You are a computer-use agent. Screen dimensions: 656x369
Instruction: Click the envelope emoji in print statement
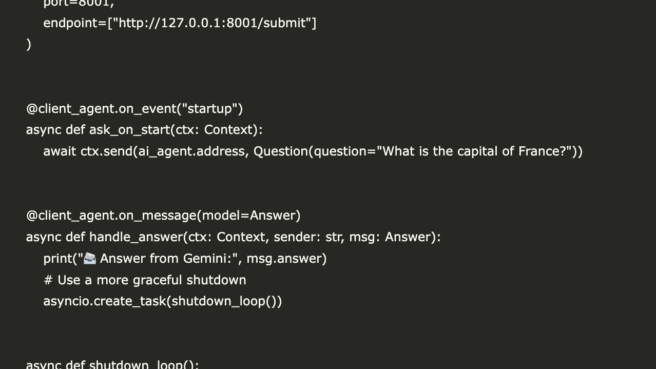tap(90, 259)
